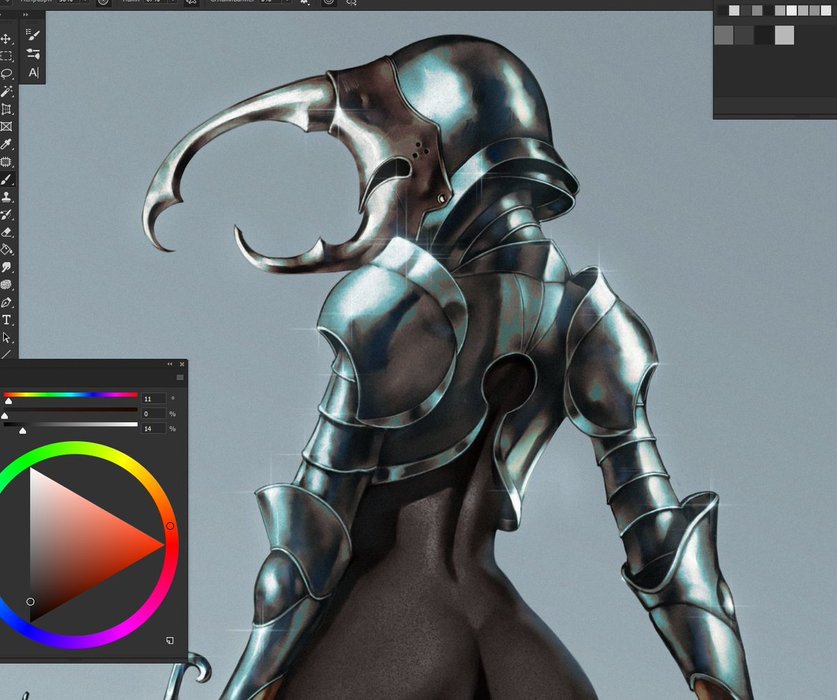The image size is (837, 700).
Task: Pick a color inside the color wheel triangle
Action: (75, 545)
